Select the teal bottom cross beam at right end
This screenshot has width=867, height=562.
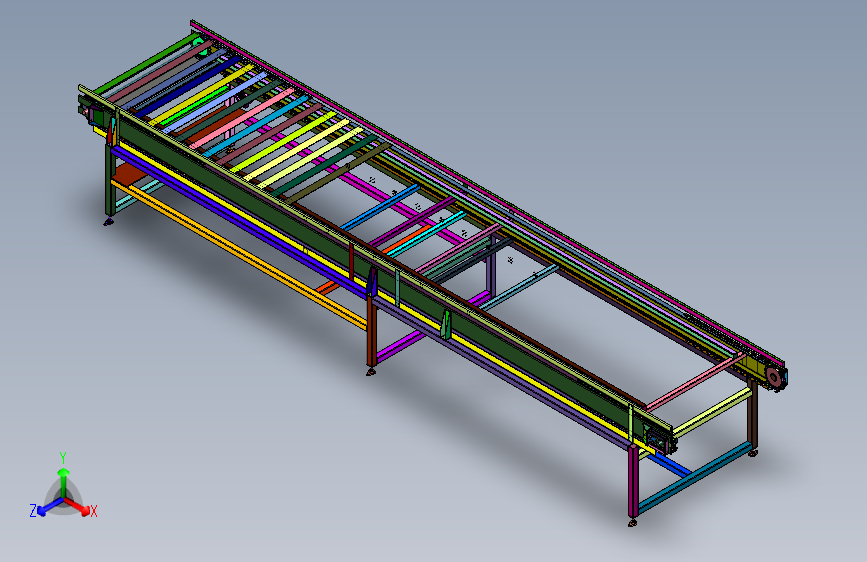point(696,477)
